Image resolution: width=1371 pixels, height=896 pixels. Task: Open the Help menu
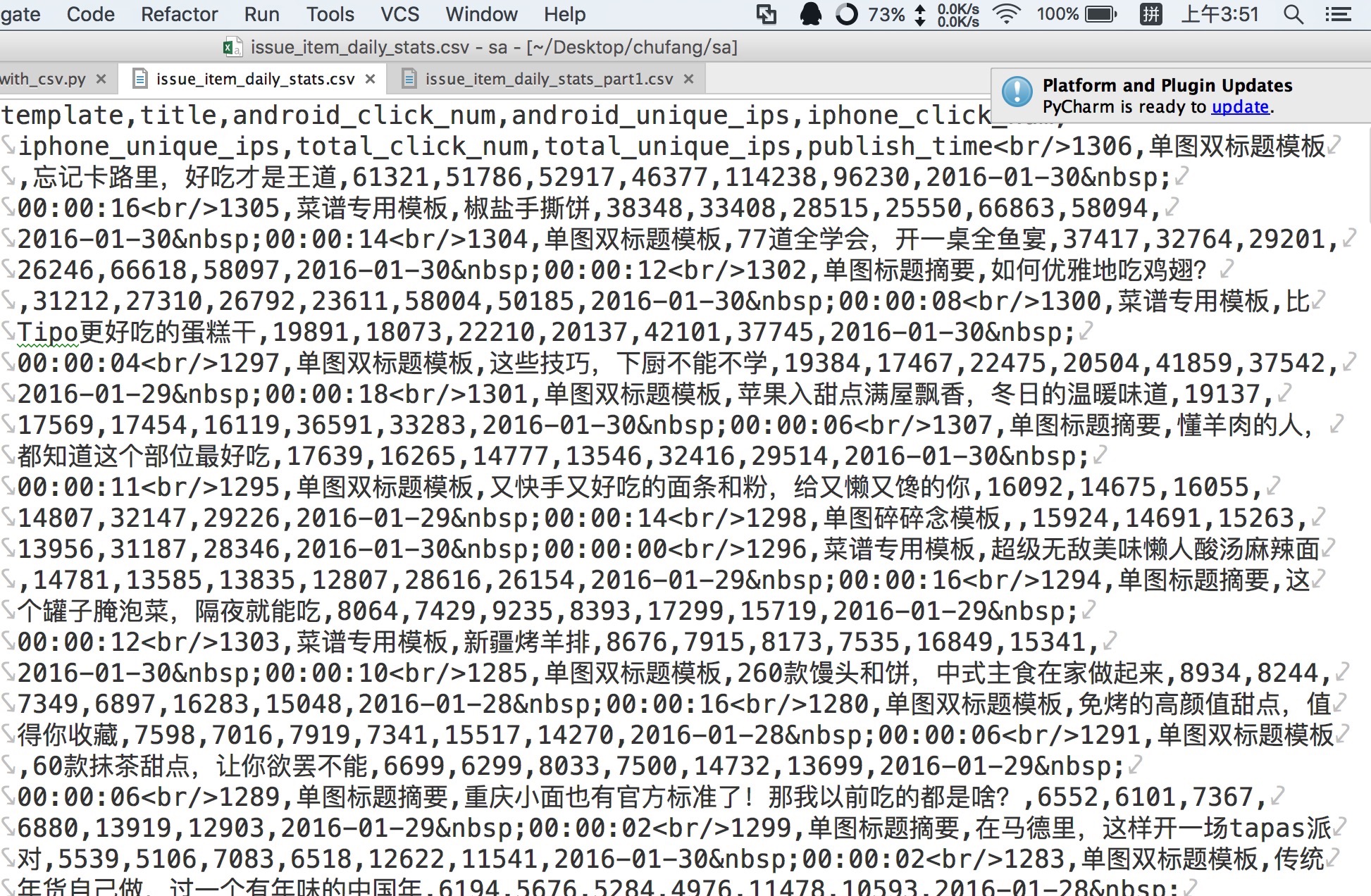(x=564, y=14)
